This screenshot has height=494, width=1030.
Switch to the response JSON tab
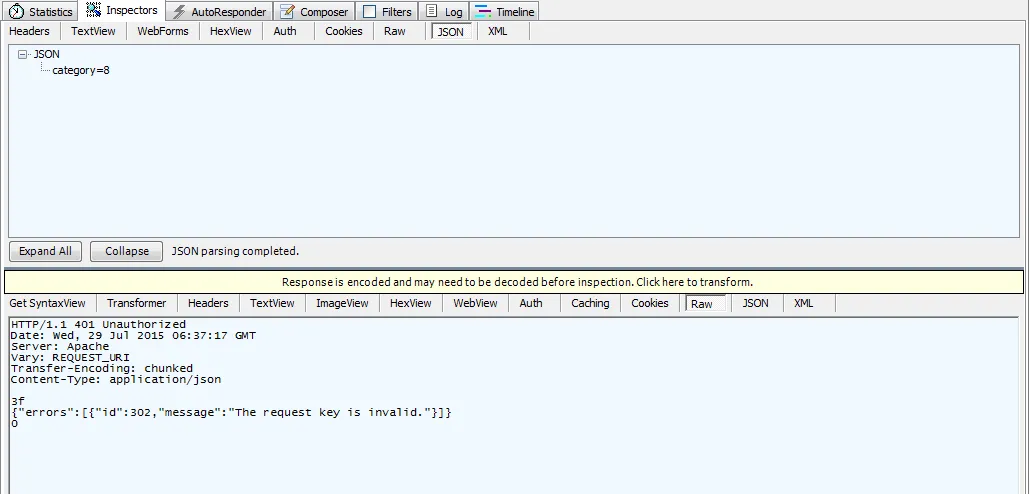(755, 303)
